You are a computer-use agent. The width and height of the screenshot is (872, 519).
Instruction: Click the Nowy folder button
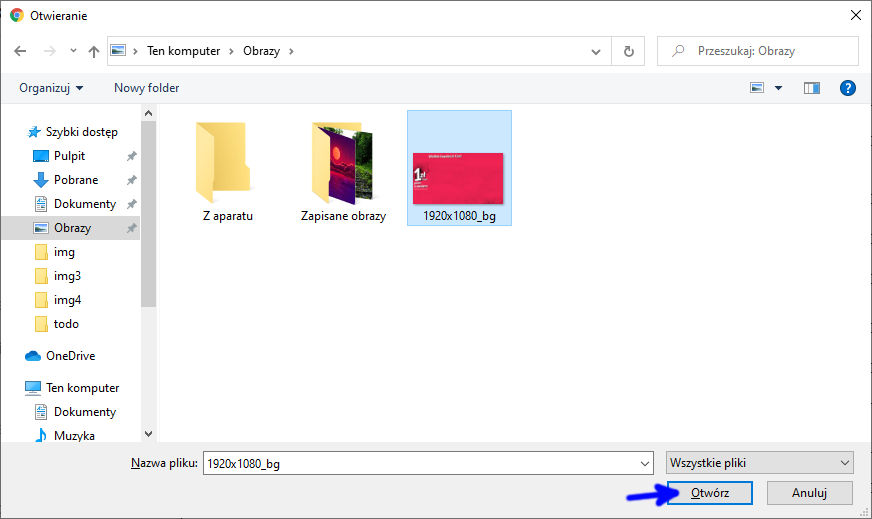point(146,88)
